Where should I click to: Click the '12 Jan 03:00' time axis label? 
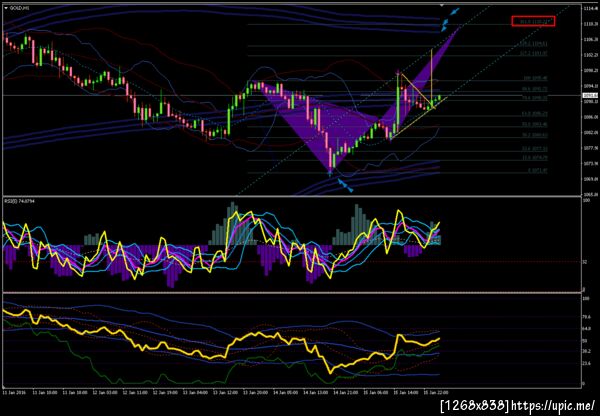click(x=104, y=393)
